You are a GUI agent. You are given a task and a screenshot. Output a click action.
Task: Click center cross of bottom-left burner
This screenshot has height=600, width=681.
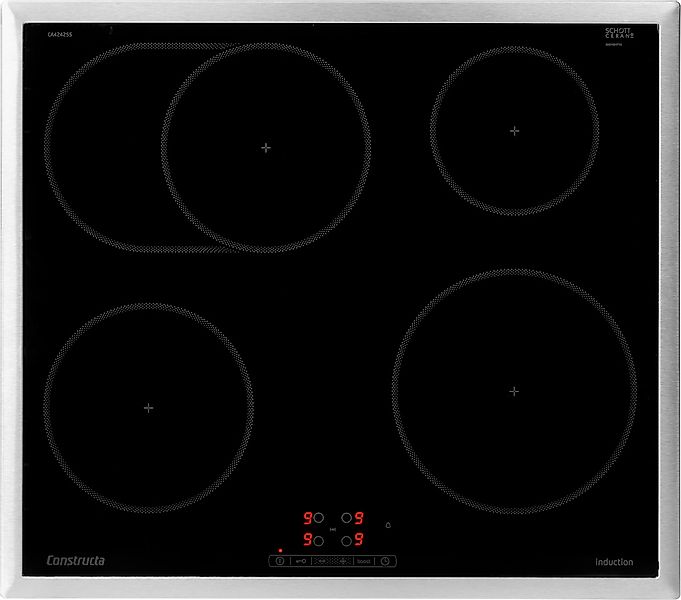click(148, 408)
